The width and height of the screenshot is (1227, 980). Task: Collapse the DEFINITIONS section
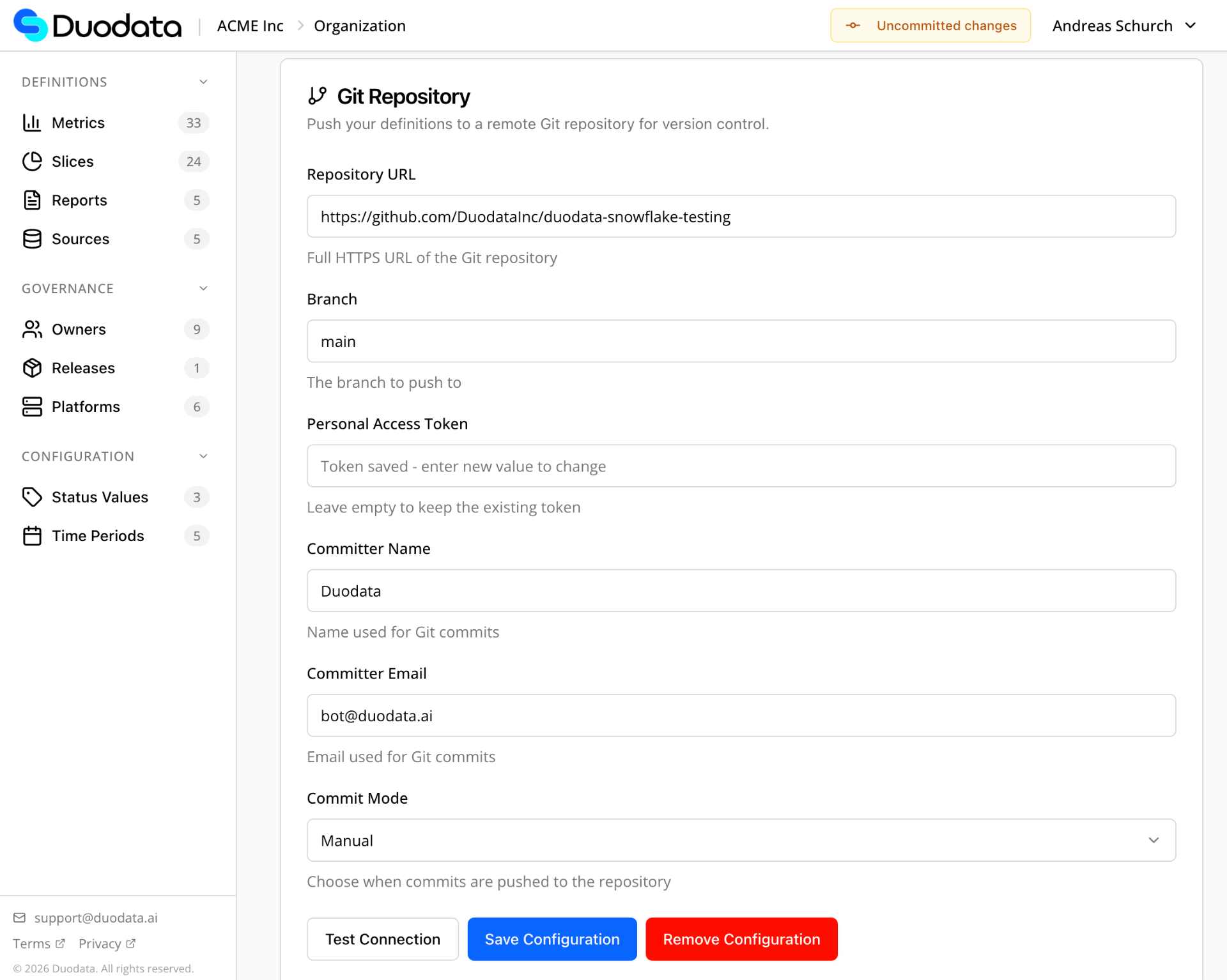coord(203,82)
